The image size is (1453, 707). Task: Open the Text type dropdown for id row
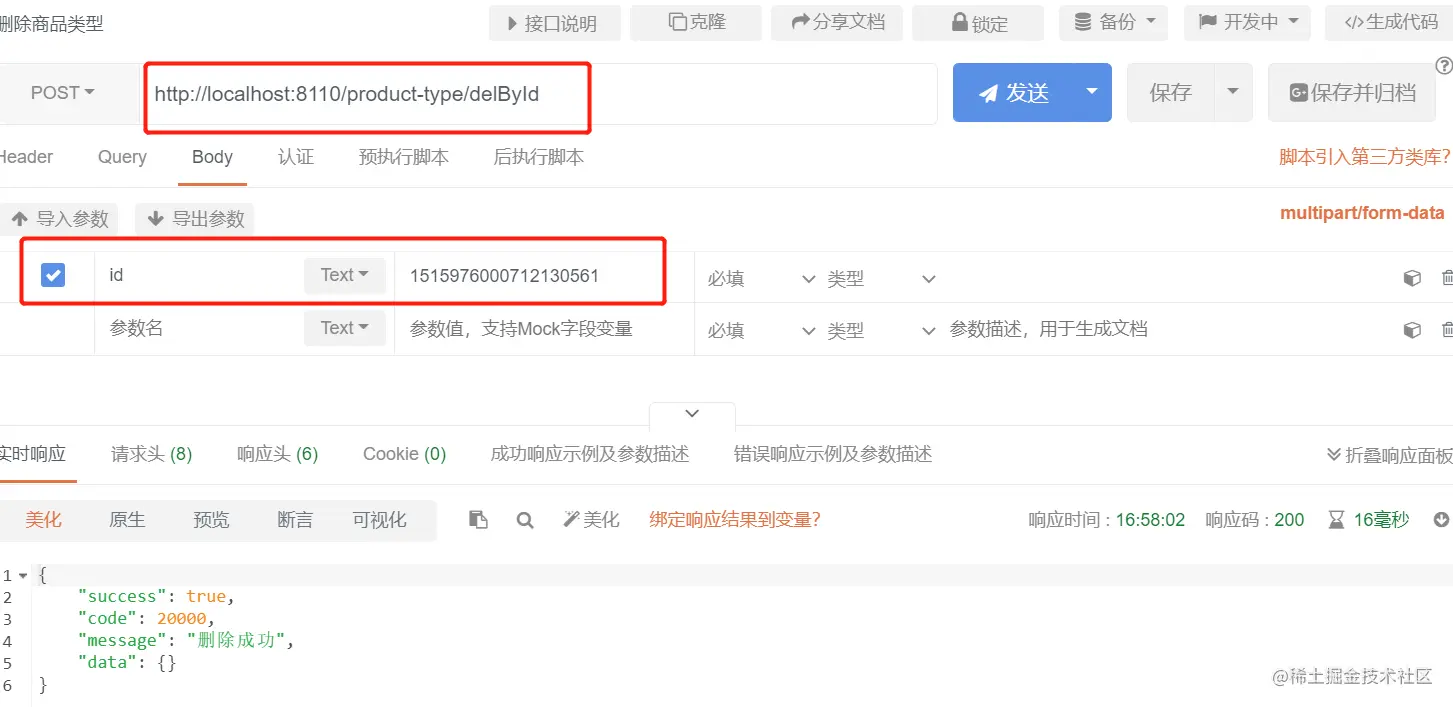click(x=345, y=275)
